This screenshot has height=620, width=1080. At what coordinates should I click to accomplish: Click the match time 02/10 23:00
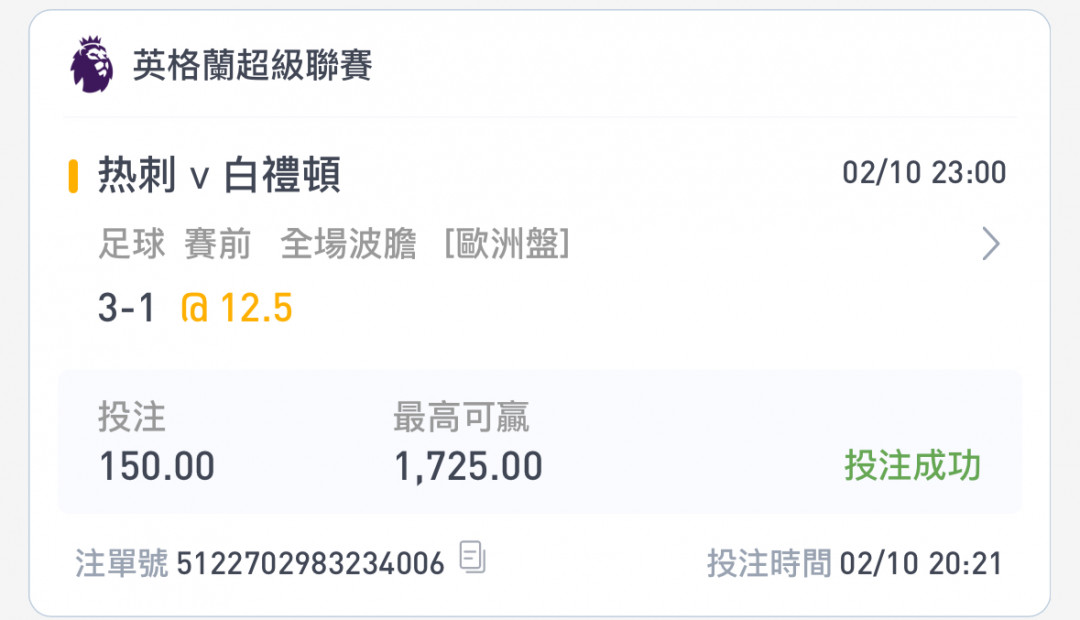924,172
